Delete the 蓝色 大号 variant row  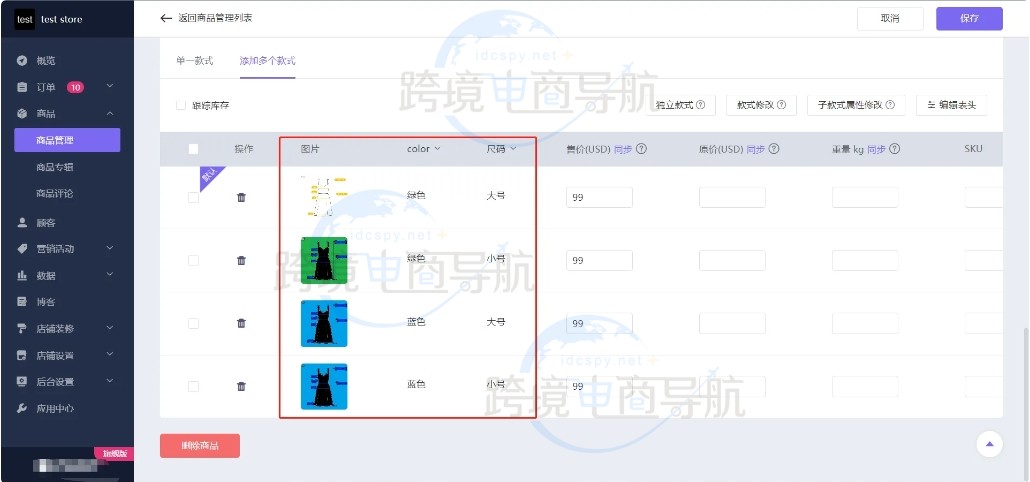tap(241, 323)
